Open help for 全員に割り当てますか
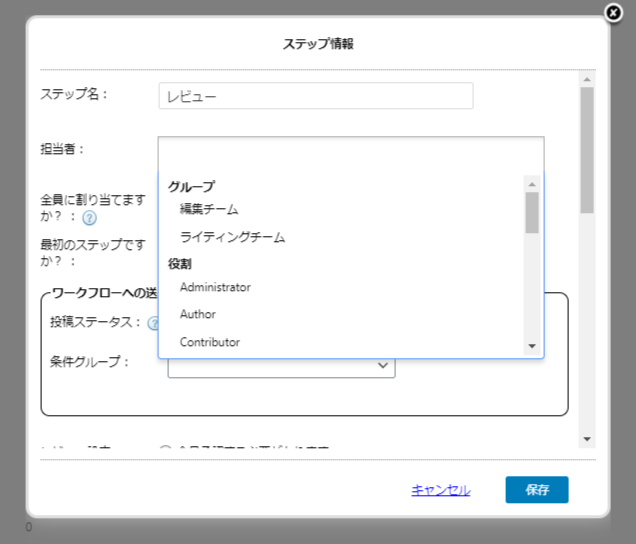Screen dimensions: 636x544 89,218
